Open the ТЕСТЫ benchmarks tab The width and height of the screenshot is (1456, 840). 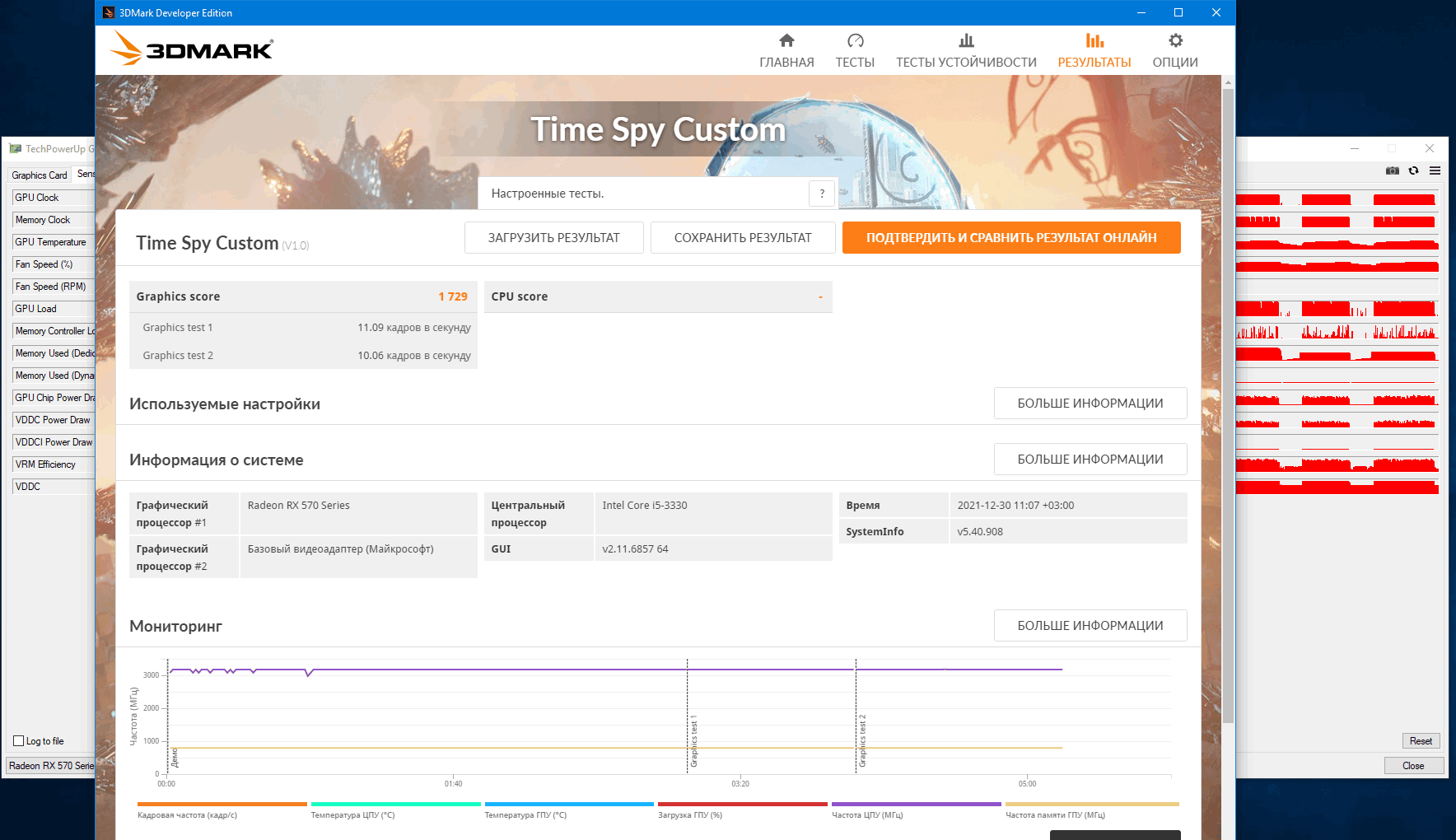[855, 51]
